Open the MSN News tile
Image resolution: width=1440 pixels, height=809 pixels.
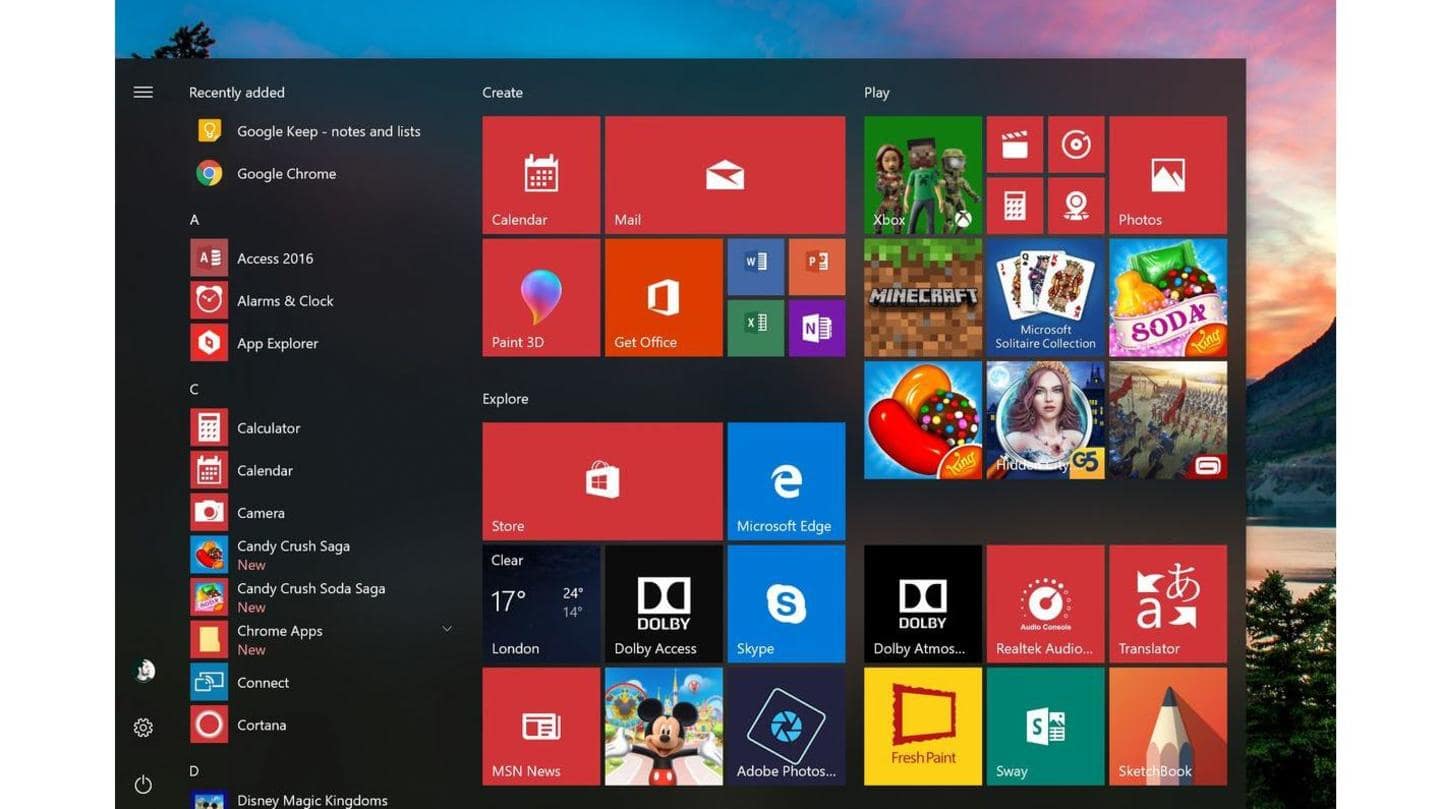click(541, 726)
